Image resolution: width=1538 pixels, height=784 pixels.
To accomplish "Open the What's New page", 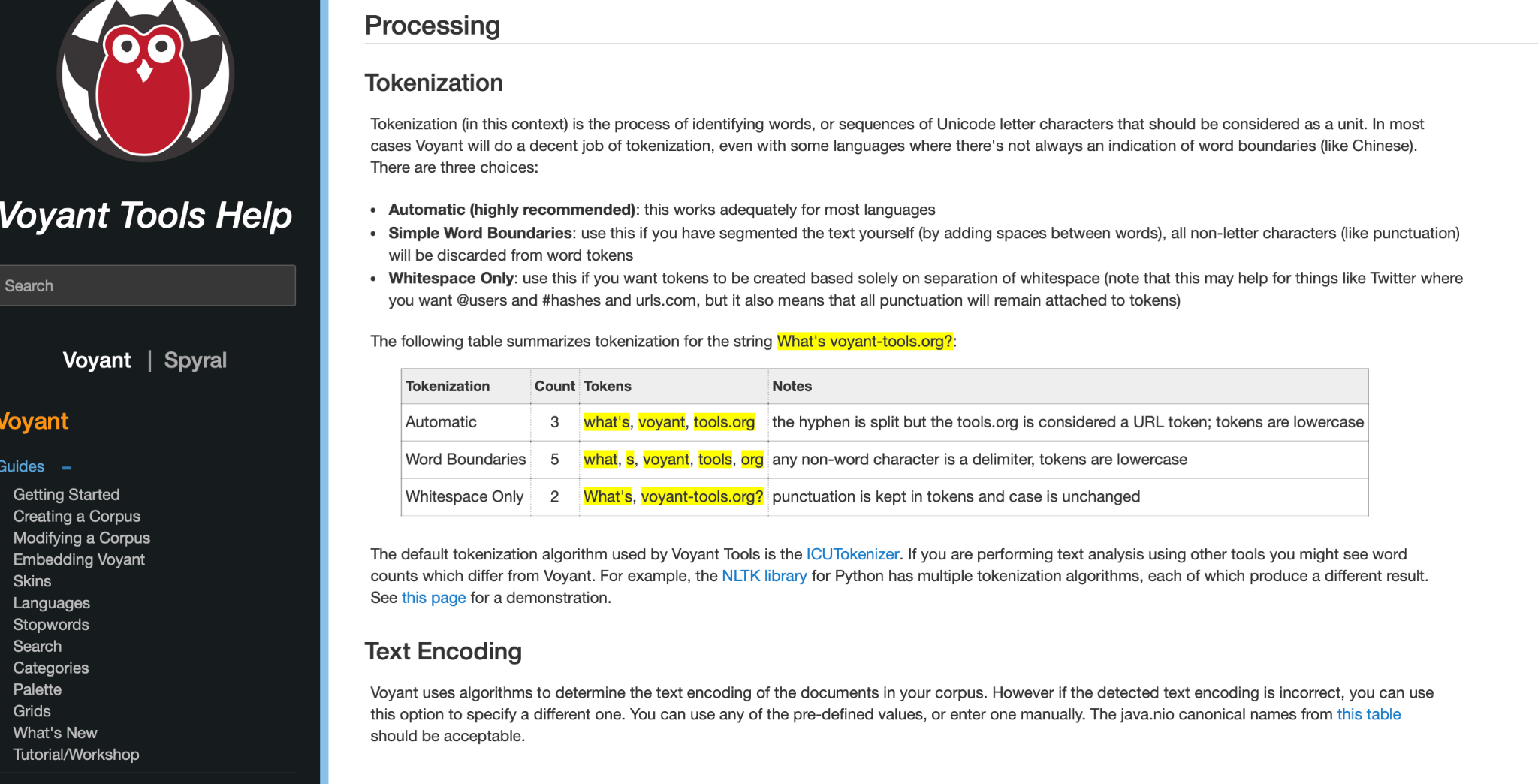I will coord(55,733).
